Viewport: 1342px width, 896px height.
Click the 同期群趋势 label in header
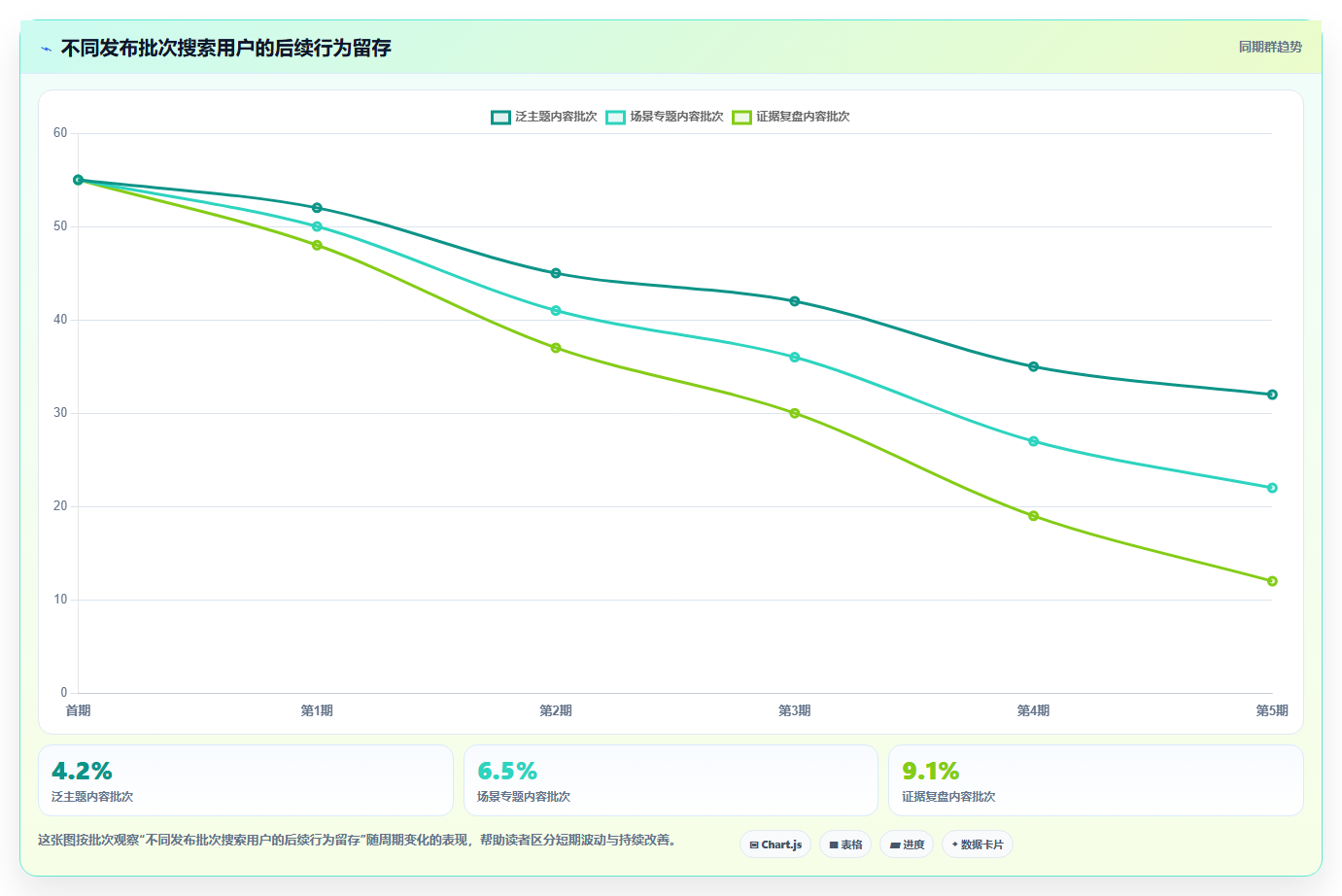(x=1270, y=47)
